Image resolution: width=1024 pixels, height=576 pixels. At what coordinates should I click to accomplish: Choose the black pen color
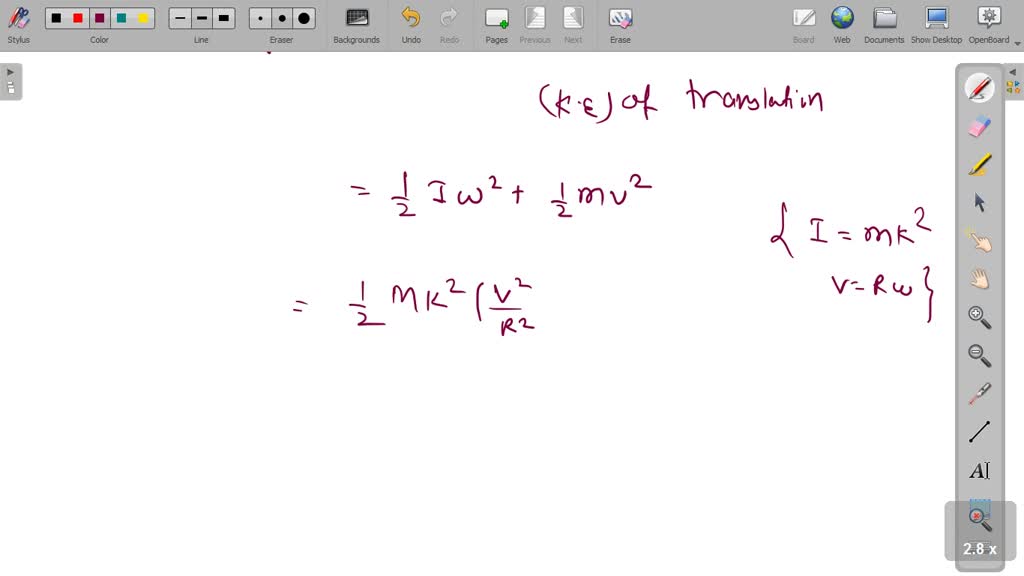tap(56, 18)
